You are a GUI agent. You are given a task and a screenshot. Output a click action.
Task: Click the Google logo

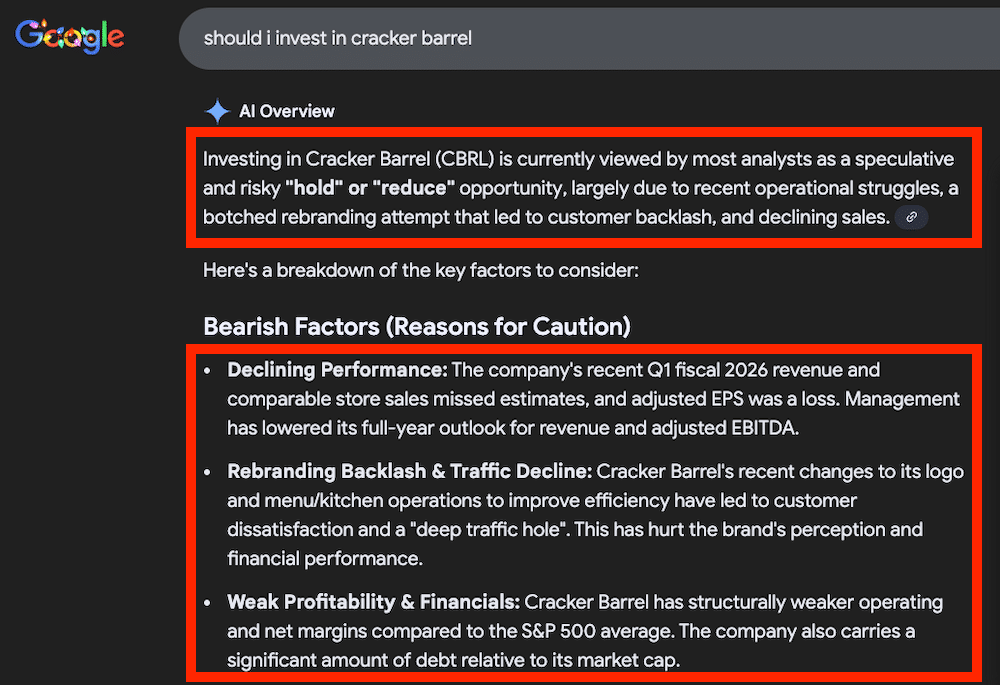coord(70,37)
